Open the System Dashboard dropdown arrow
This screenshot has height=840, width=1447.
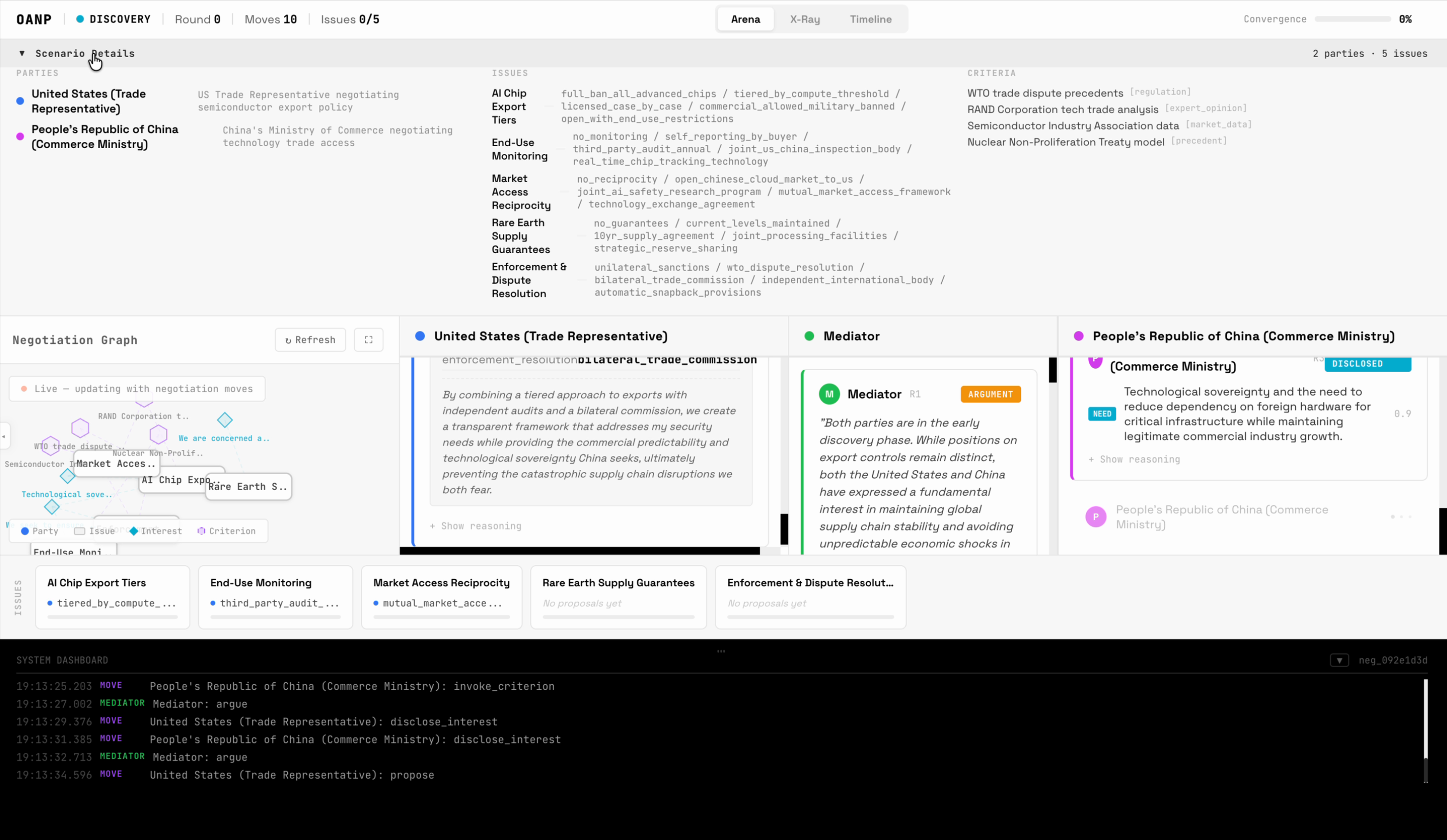point(1339,660)
